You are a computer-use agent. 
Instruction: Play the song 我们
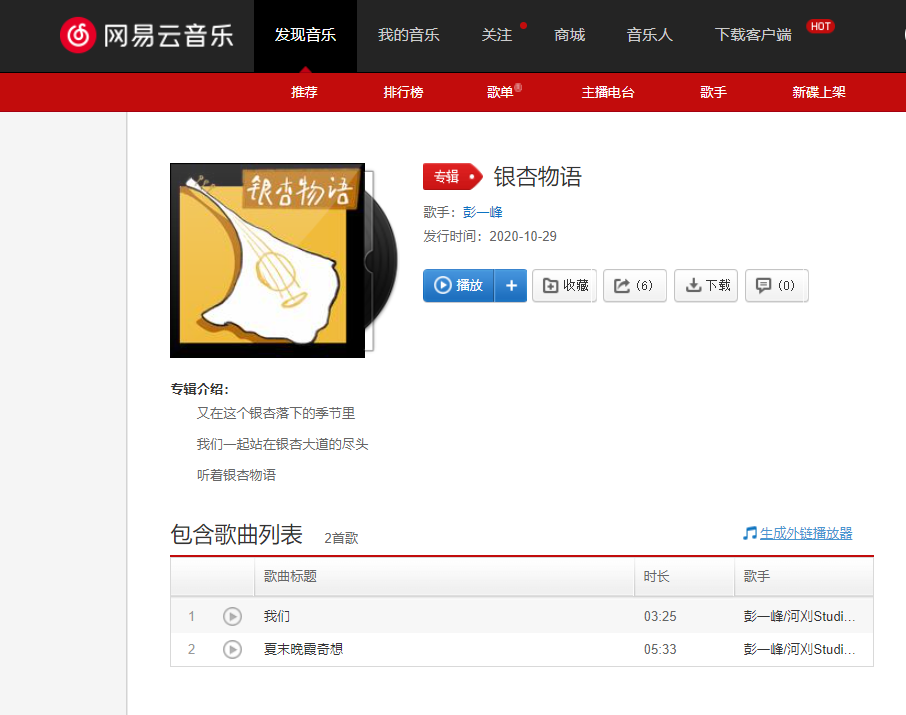(232, 617)
